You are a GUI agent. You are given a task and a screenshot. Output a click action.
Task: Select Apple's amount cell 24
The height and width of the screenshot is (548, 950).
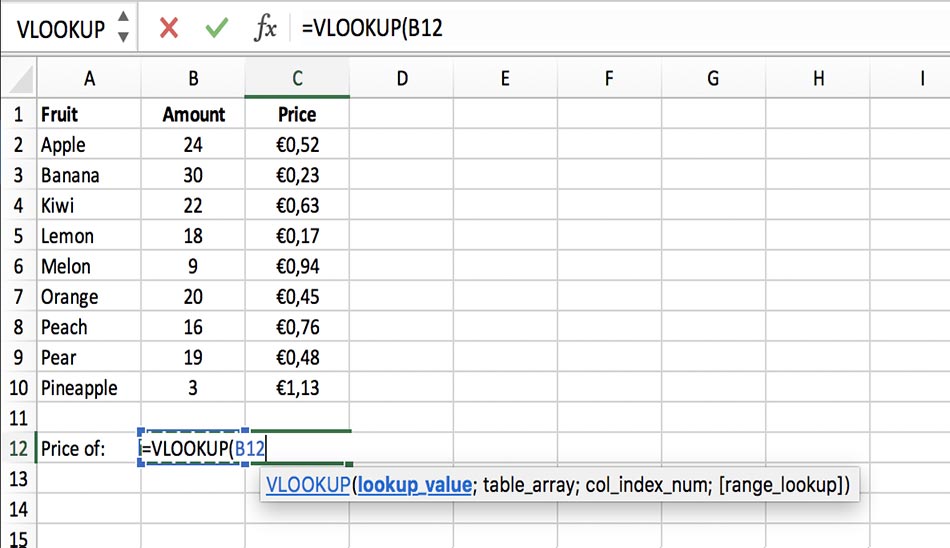[193, 144]
